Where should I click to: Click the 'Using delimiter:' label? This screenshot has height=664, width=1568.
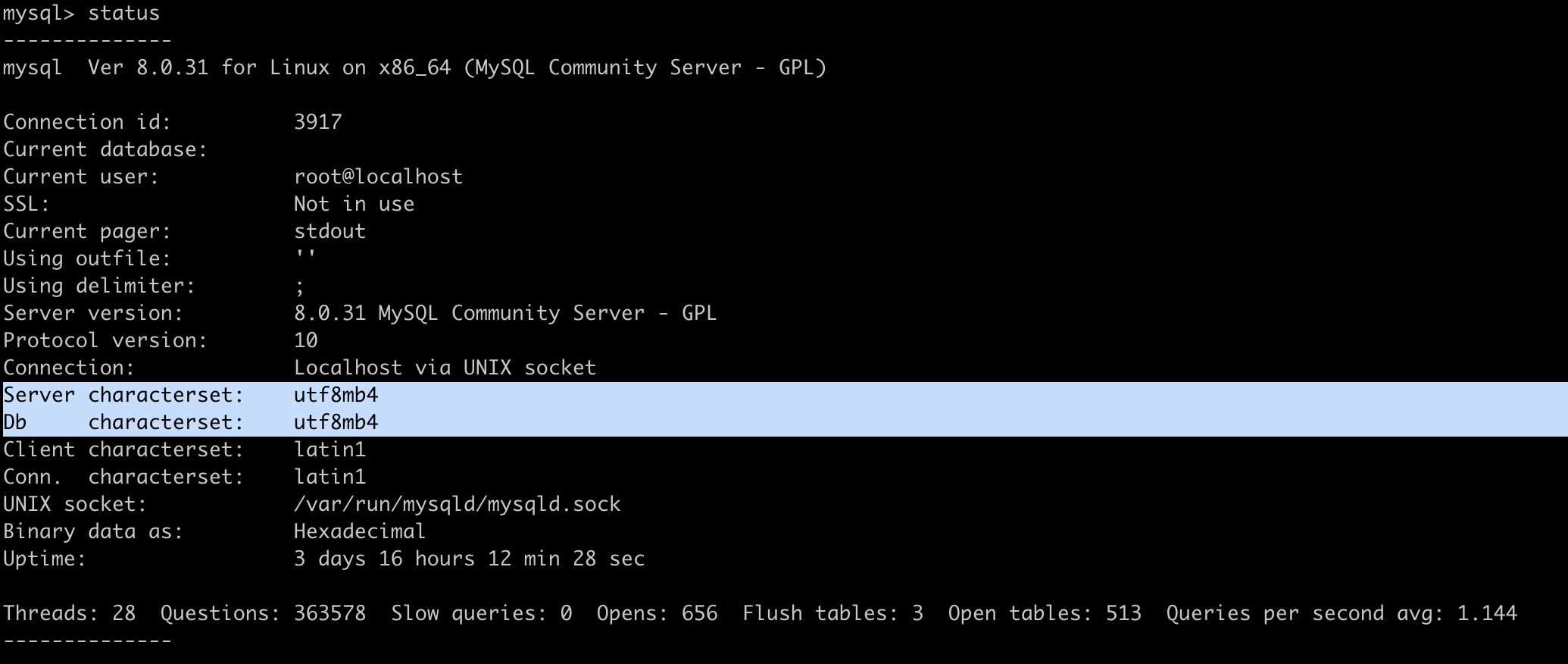[x=99, y=286]
